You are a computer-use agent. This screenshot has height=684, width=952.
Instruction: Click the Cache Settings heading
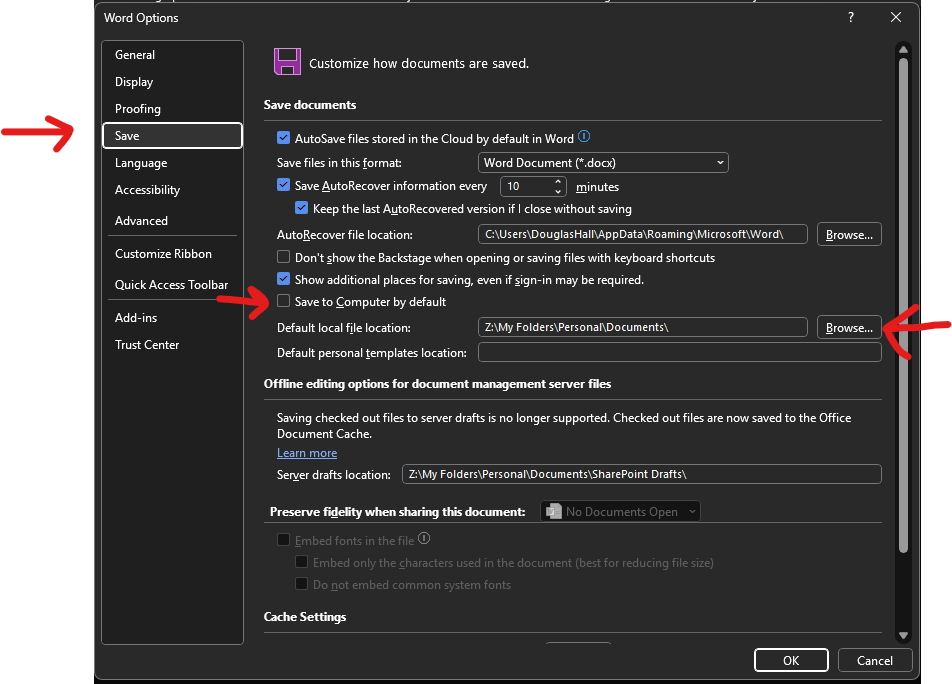click(305, 617)
